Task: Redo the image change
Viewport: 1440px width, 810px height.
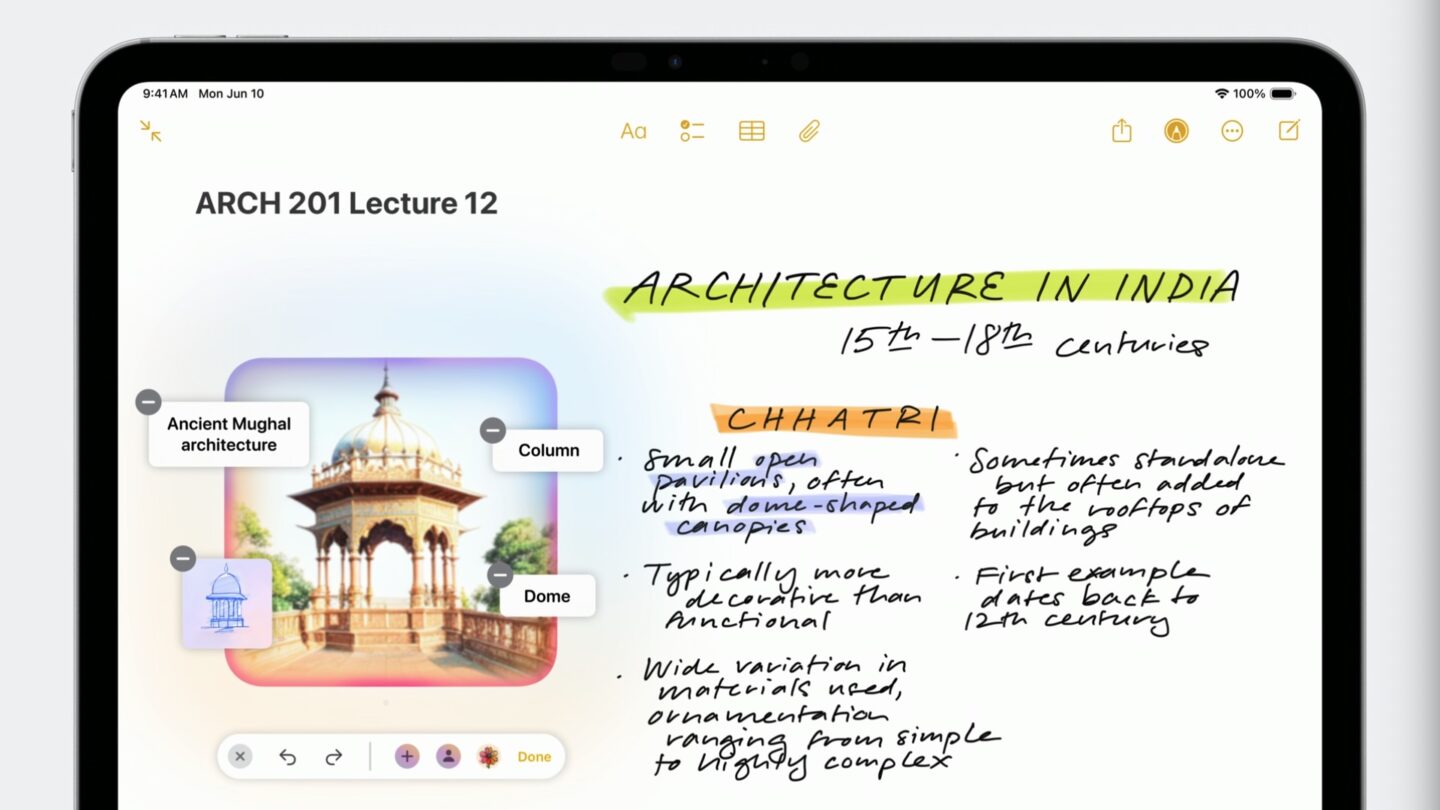Action: (x=334, y=757)
